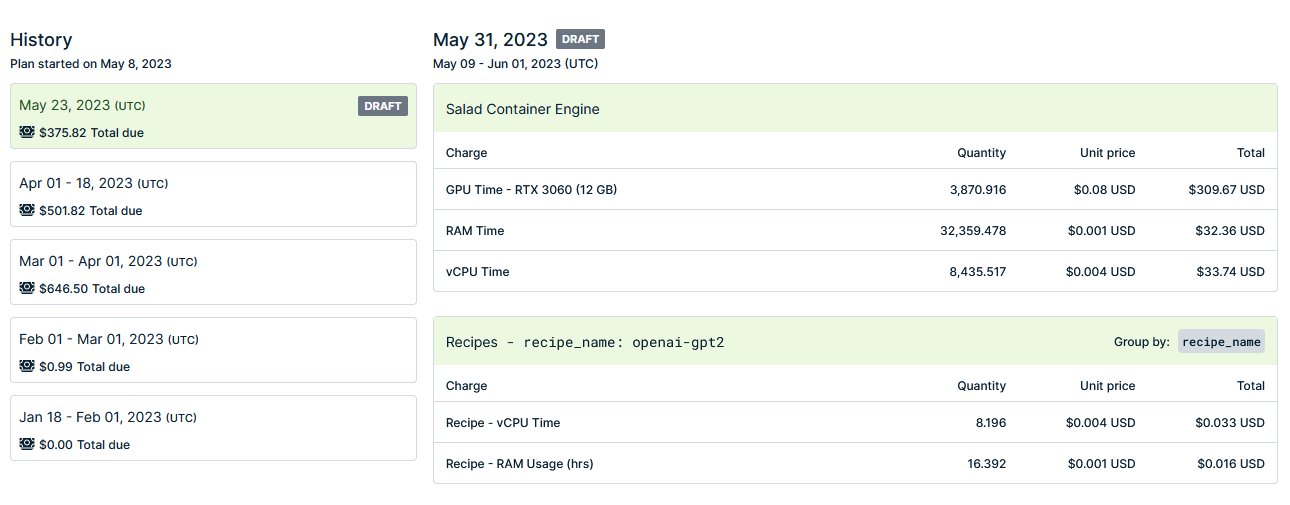The height and width of the screenshot is (505, 1290).
Task: Click the money icon beside $646.50 total
Action: pos(27,288)
